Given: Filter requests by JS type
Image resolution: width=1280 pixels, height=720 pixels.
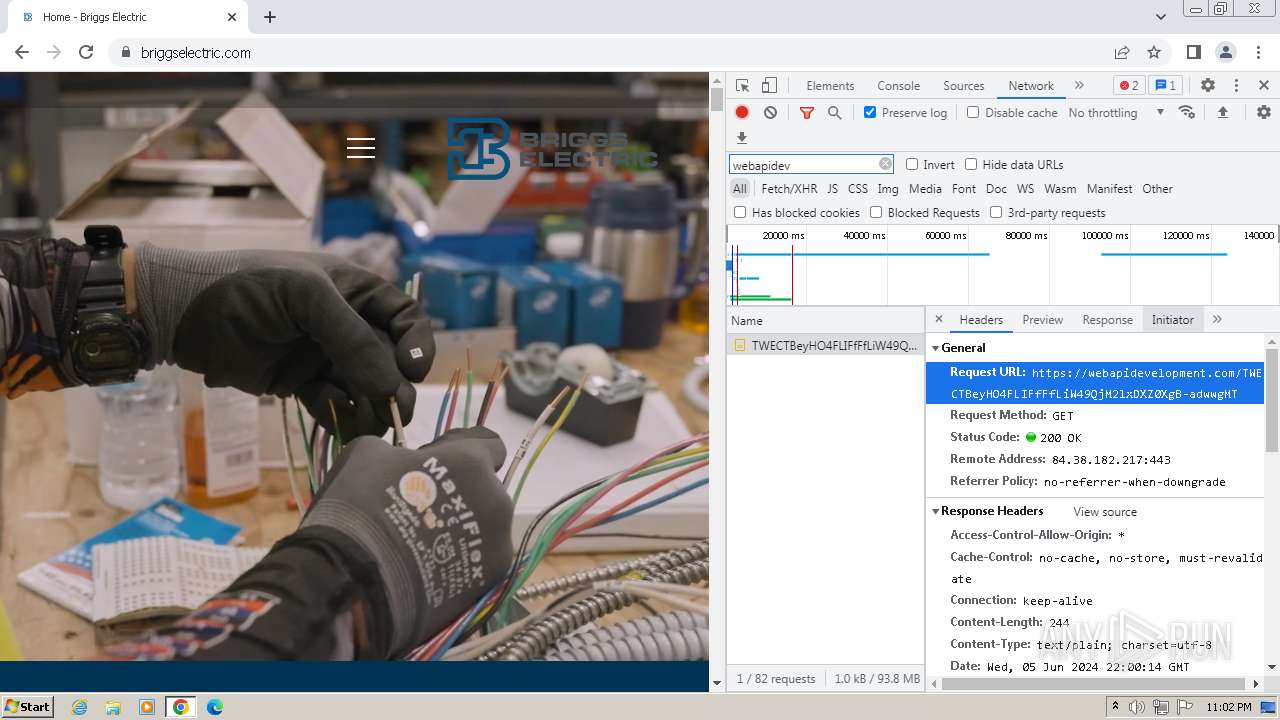Looking at the screenshot, I should click(832, 189).
